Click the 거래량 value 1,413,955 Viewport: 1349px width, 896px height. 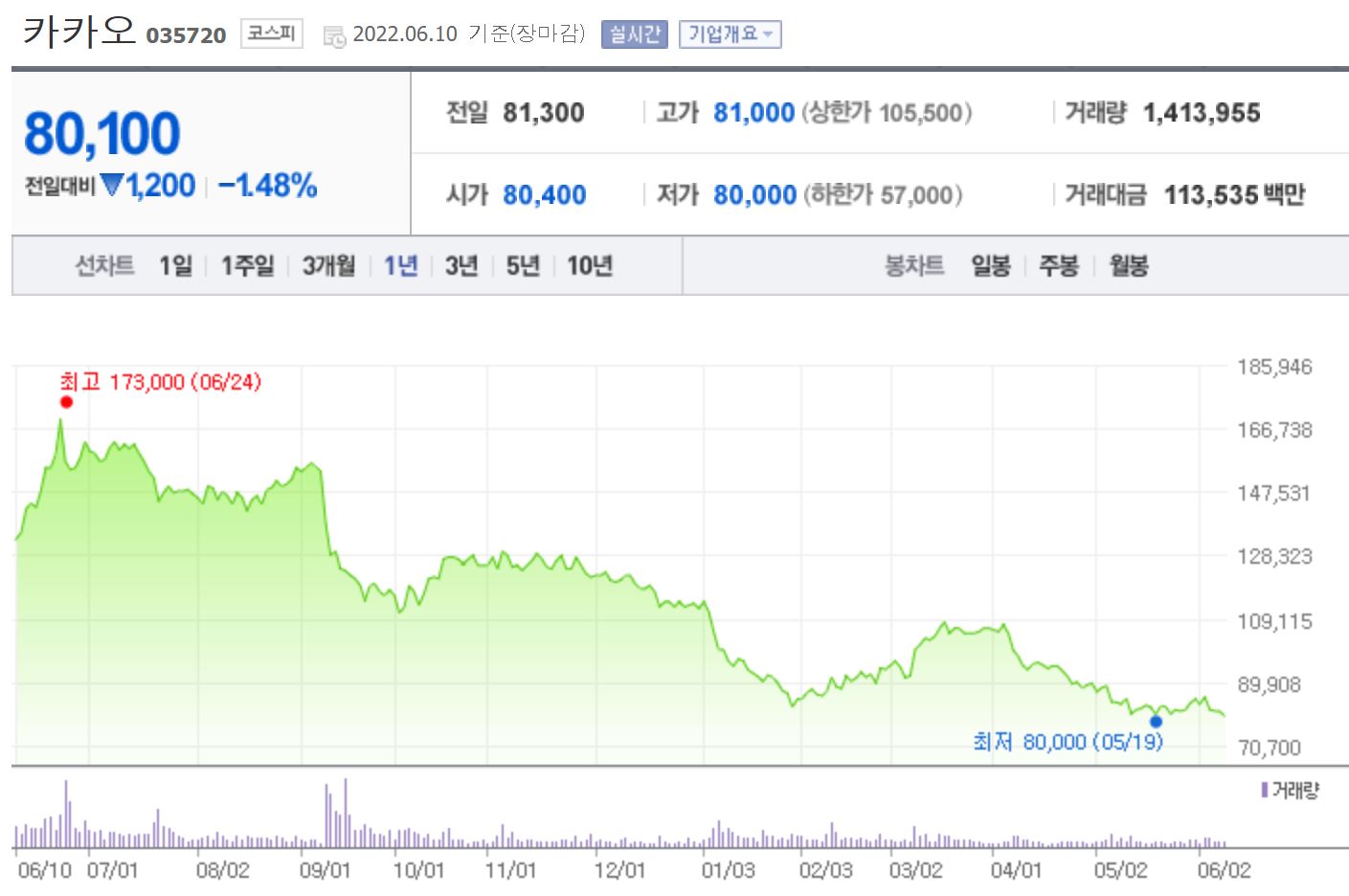point(1202,113)
